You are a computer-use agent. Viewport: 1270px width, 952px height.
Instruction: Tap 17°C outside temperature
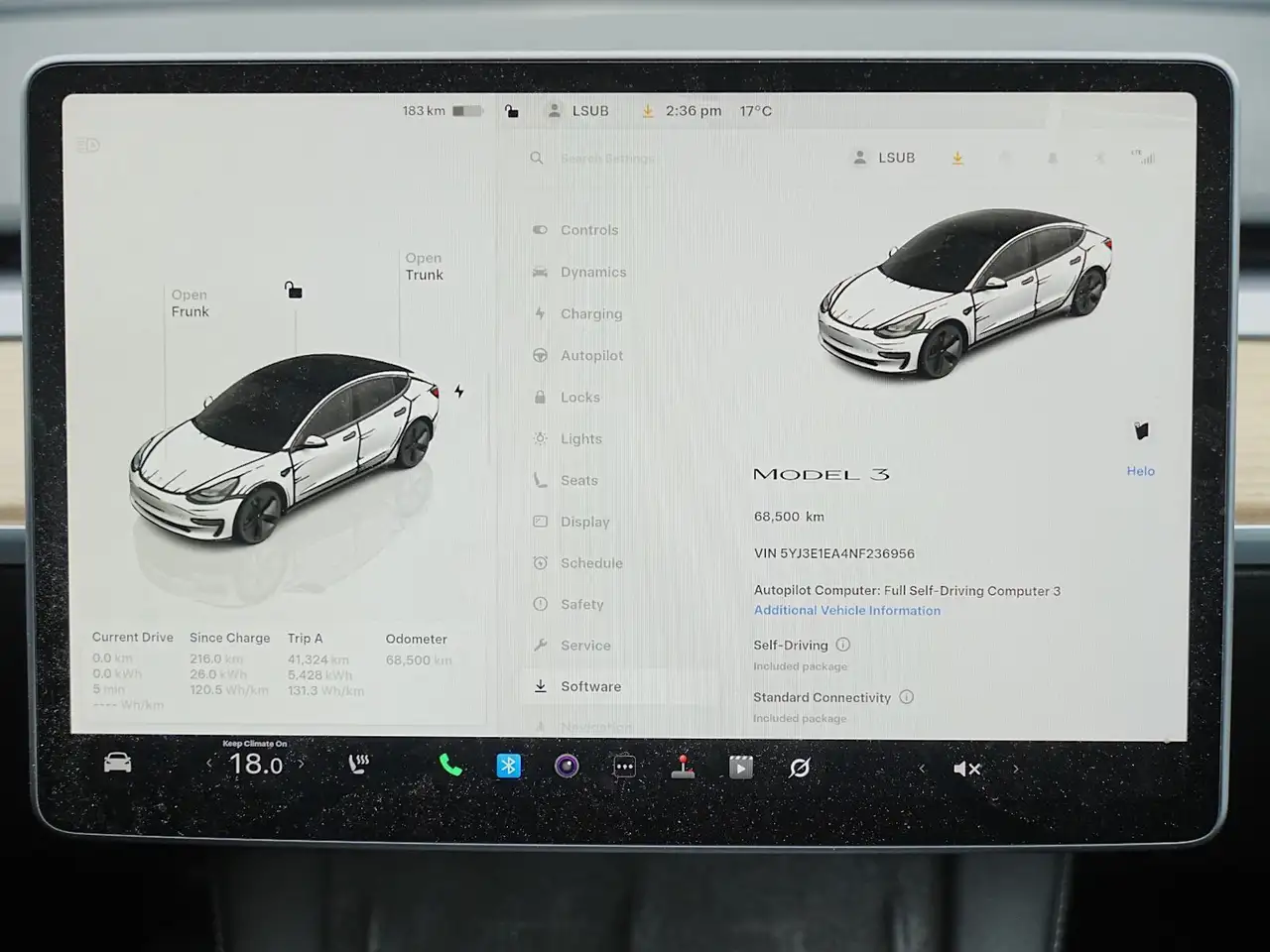click(755, 111)
